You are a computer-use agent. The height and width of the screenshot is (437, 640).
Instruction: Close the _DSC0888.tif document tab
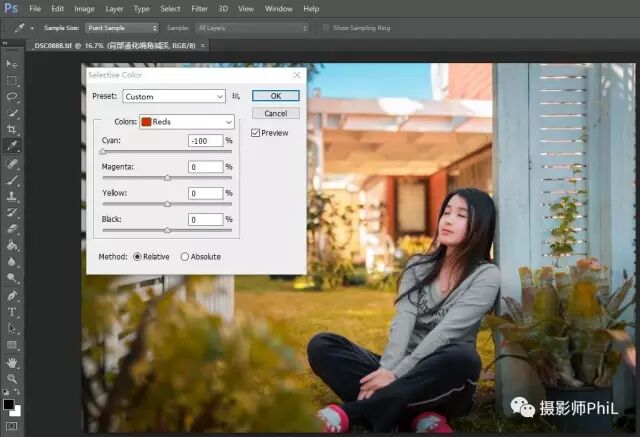tap(202, 46)
